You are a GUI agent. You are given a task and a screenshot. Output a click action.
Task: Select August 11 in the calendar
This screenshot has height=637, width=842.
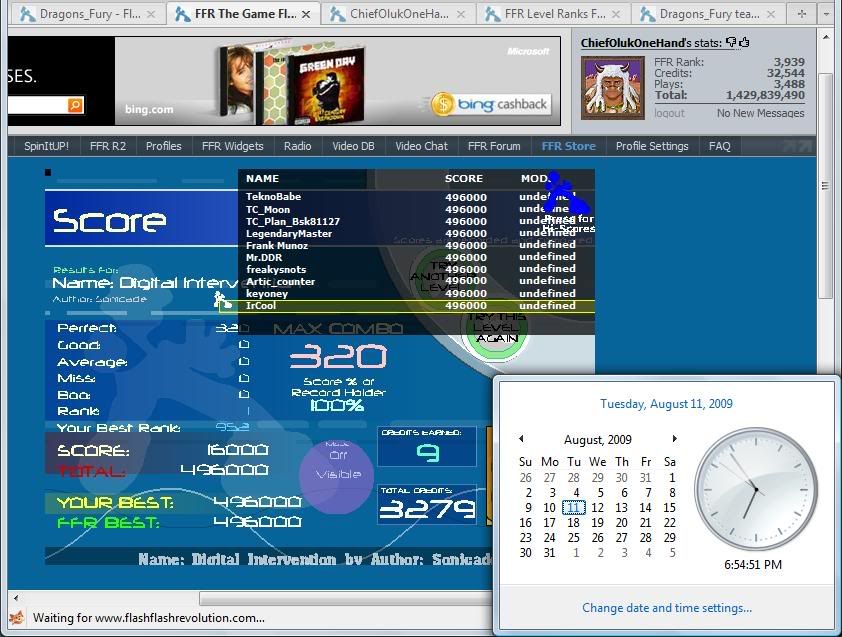(573, 507)
